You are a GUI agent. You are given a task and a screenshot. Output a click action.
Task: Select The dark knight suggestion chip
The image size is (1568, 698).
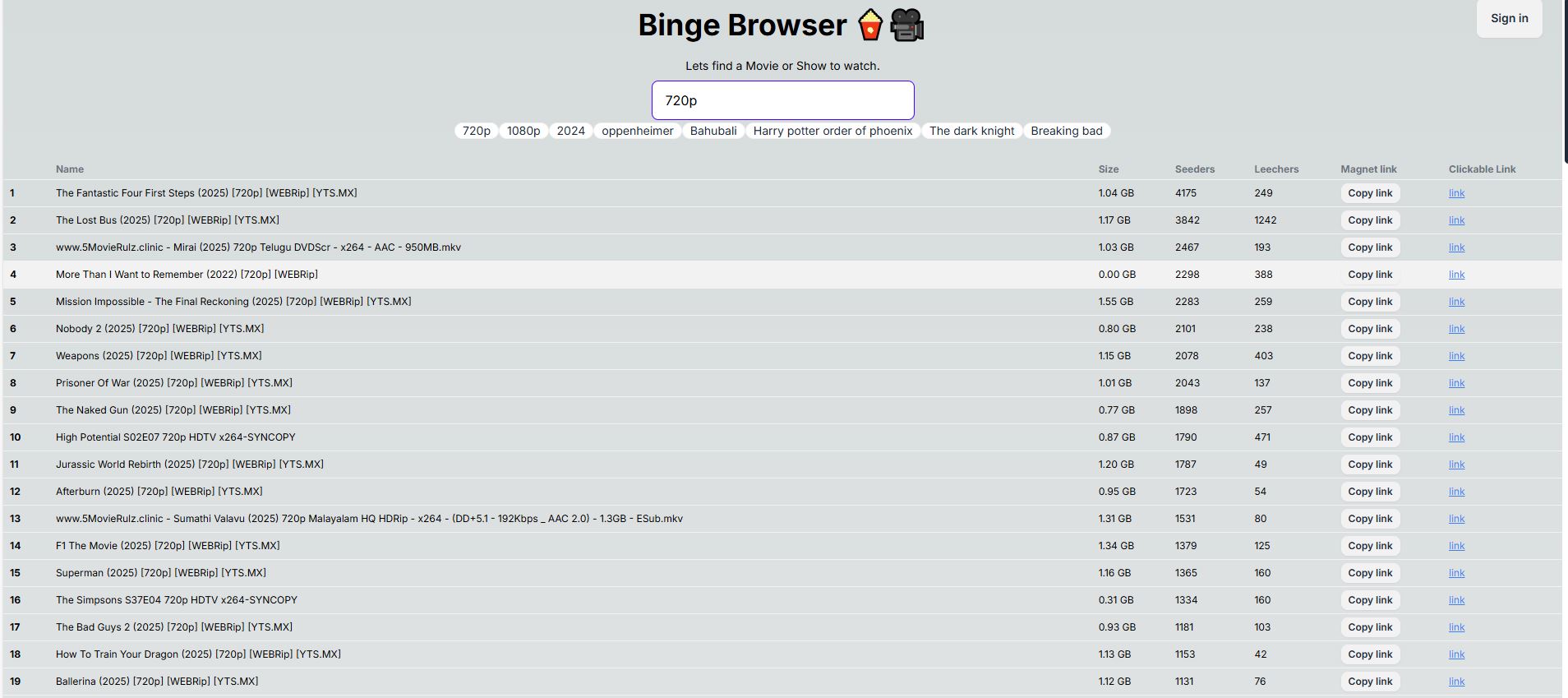click(x=971, y=131)
